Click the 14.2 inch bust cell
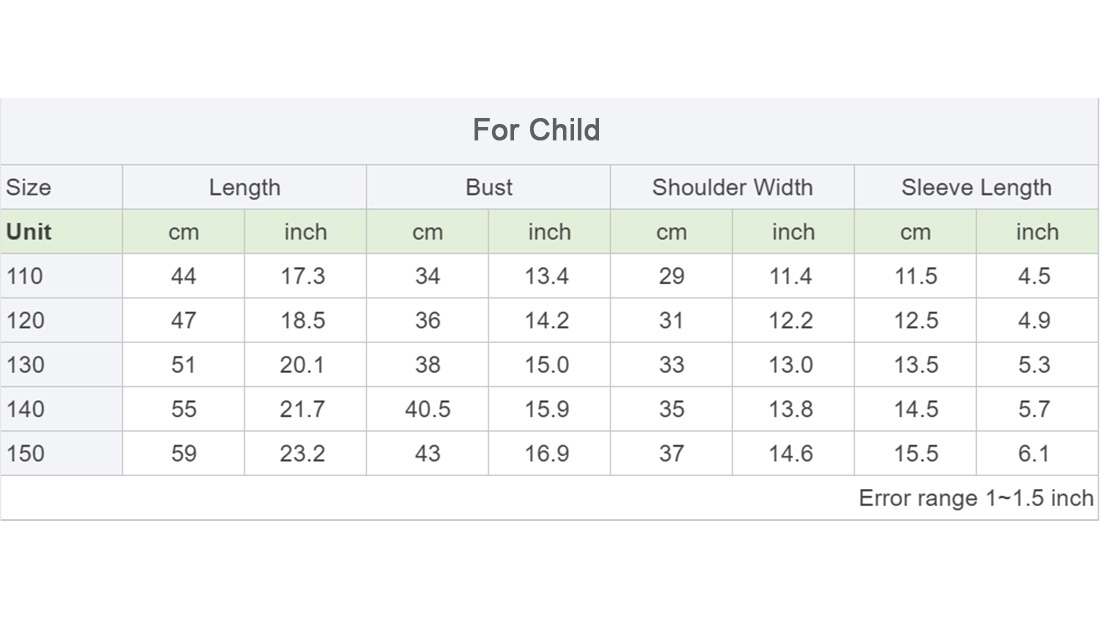The height and width of the screenshot is (619, 1100). 547,320
